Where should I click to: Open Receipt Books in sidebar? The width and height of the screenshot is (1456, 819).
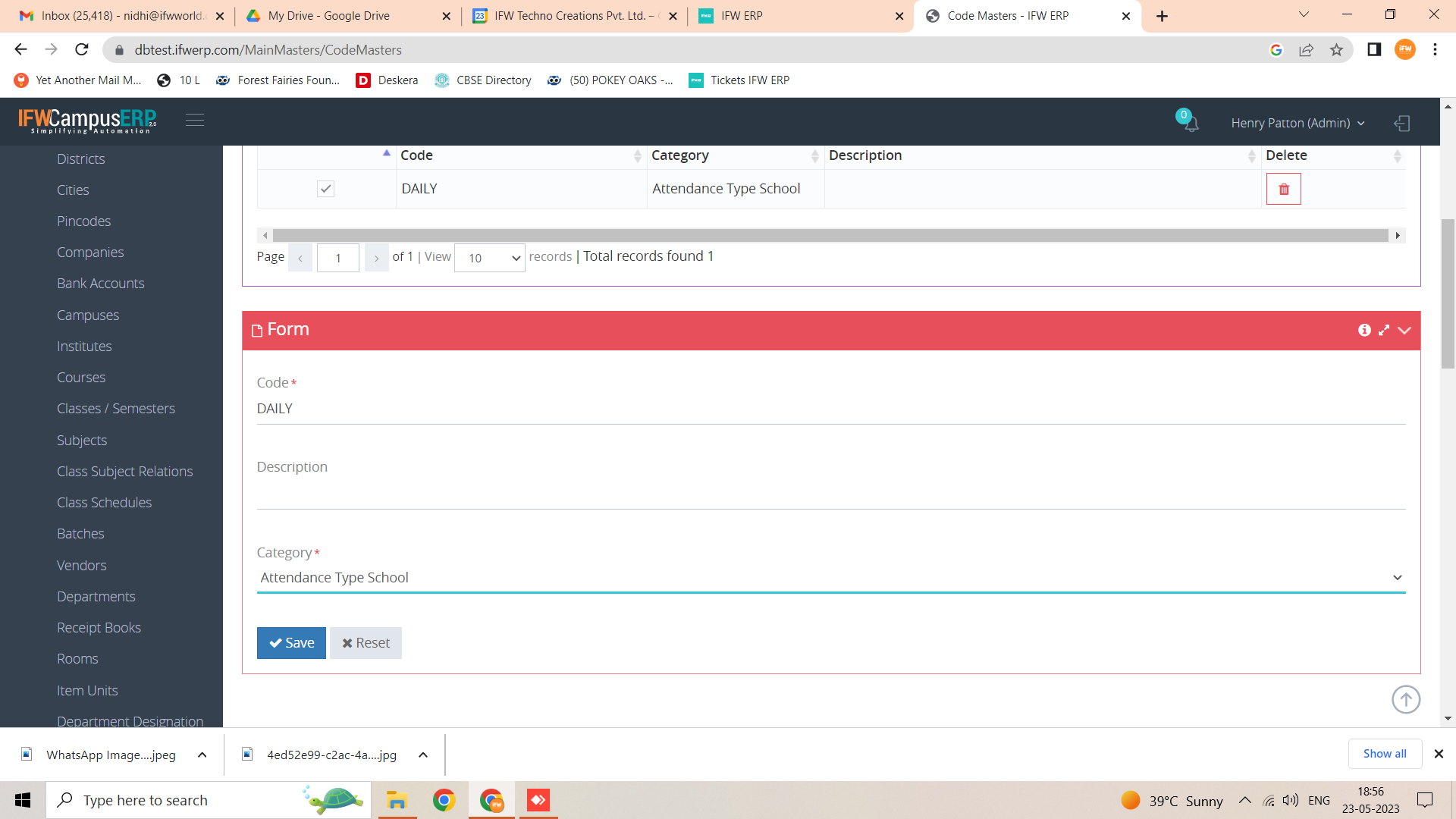point(99,628)
